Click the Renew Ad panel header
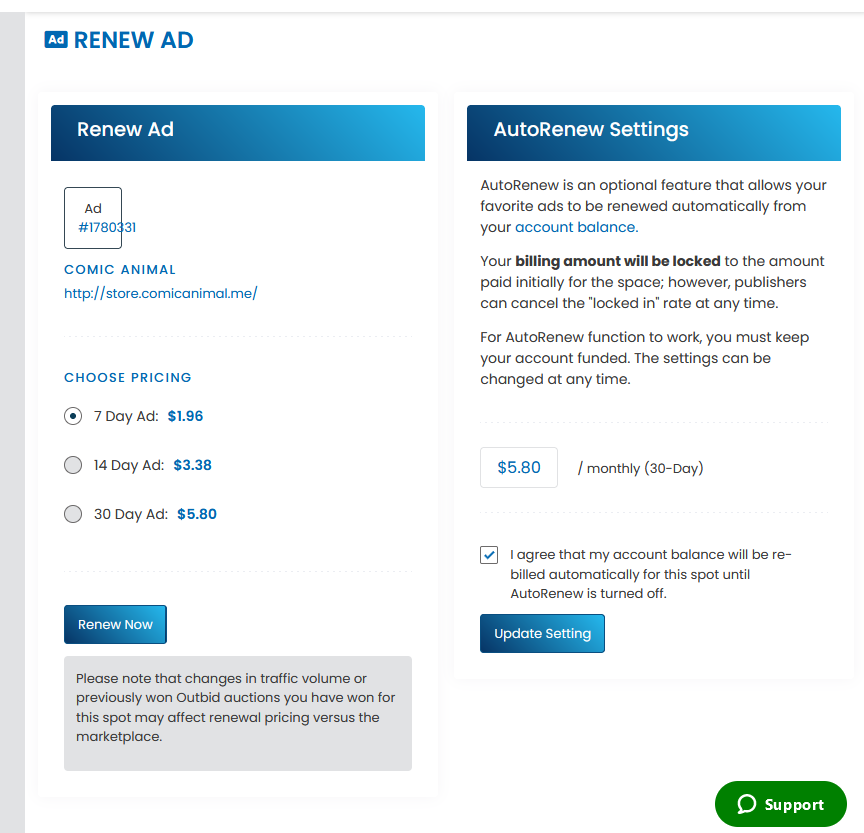This screenshot has height=833, width=864. click(x=237, y=133)
